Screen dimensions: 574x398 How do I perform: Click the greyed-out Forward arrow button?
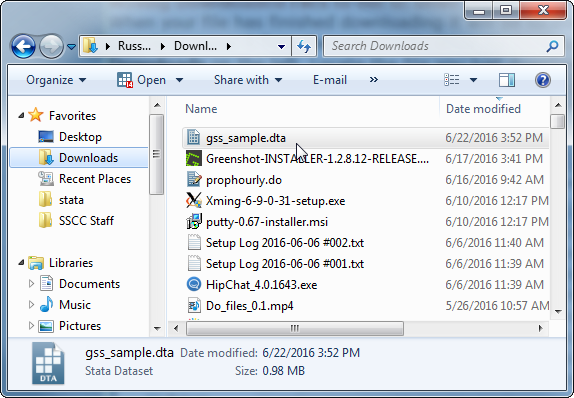51,46
